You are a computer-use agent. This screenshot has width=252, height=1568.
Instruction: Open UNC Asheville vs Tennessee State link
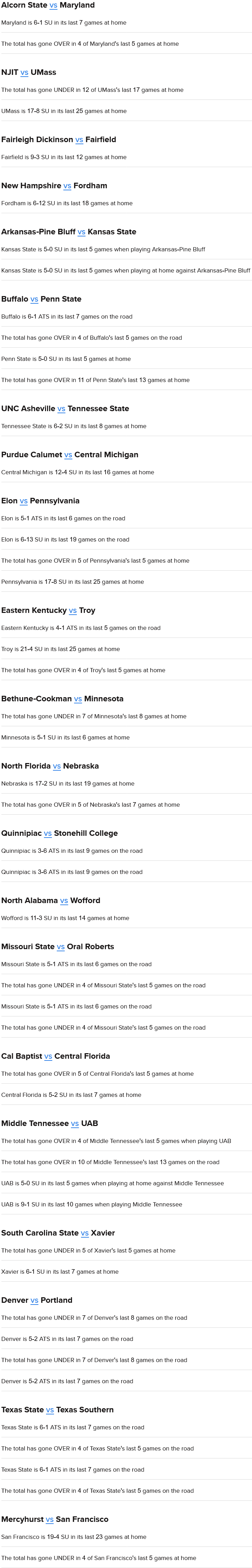[61, 409]
